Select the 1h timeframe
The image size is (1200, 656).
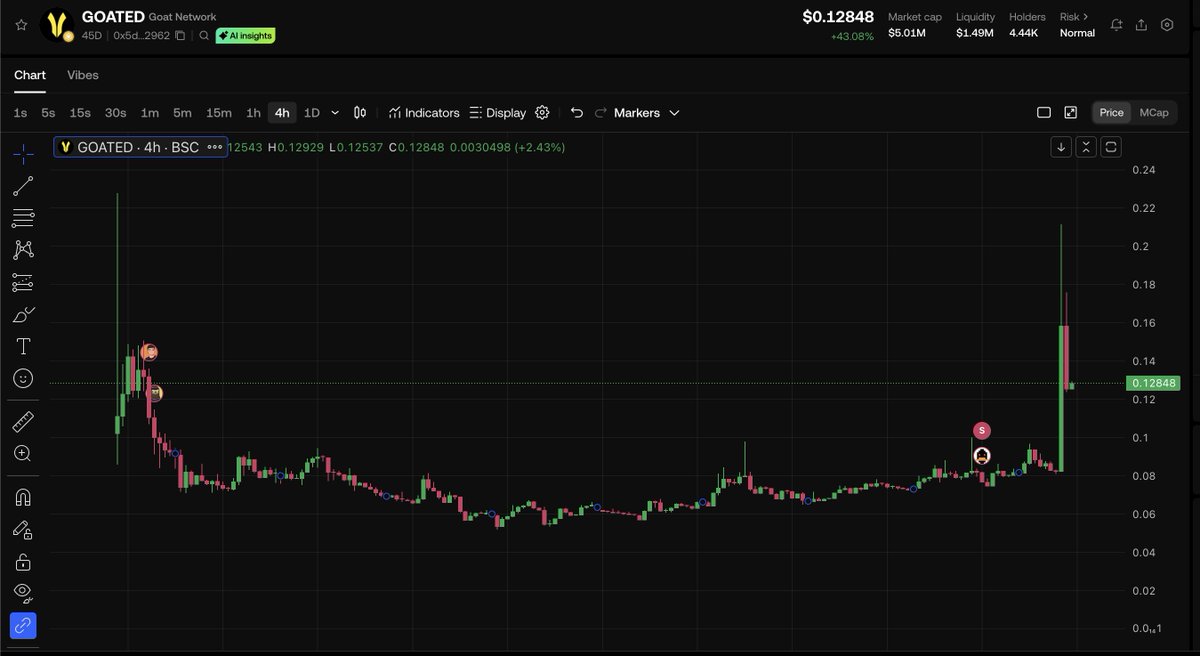tap(253, 113)
